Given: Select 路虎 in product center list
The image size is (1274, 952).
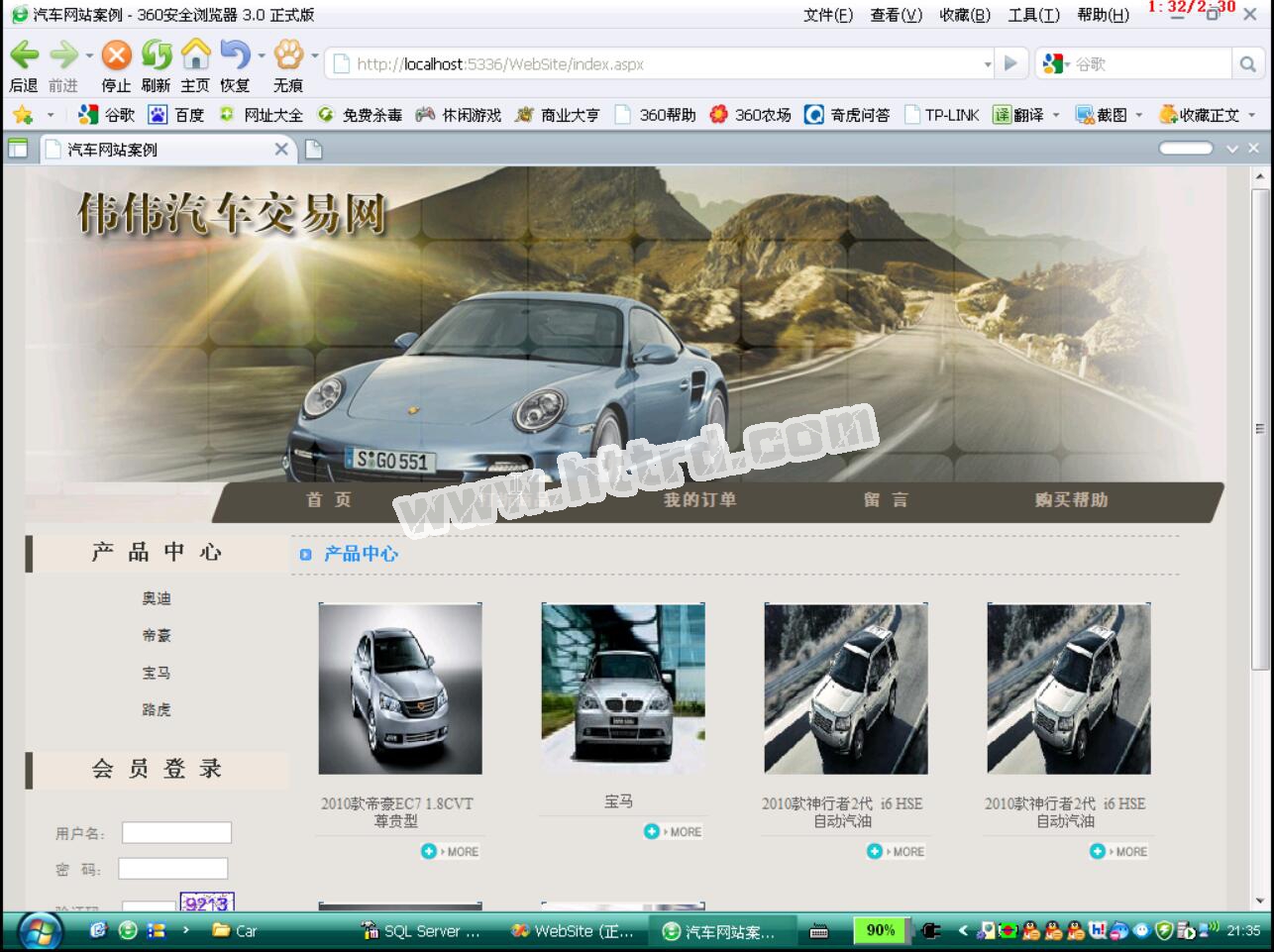Looking at the screenshot, I should [x=157, y=710].
